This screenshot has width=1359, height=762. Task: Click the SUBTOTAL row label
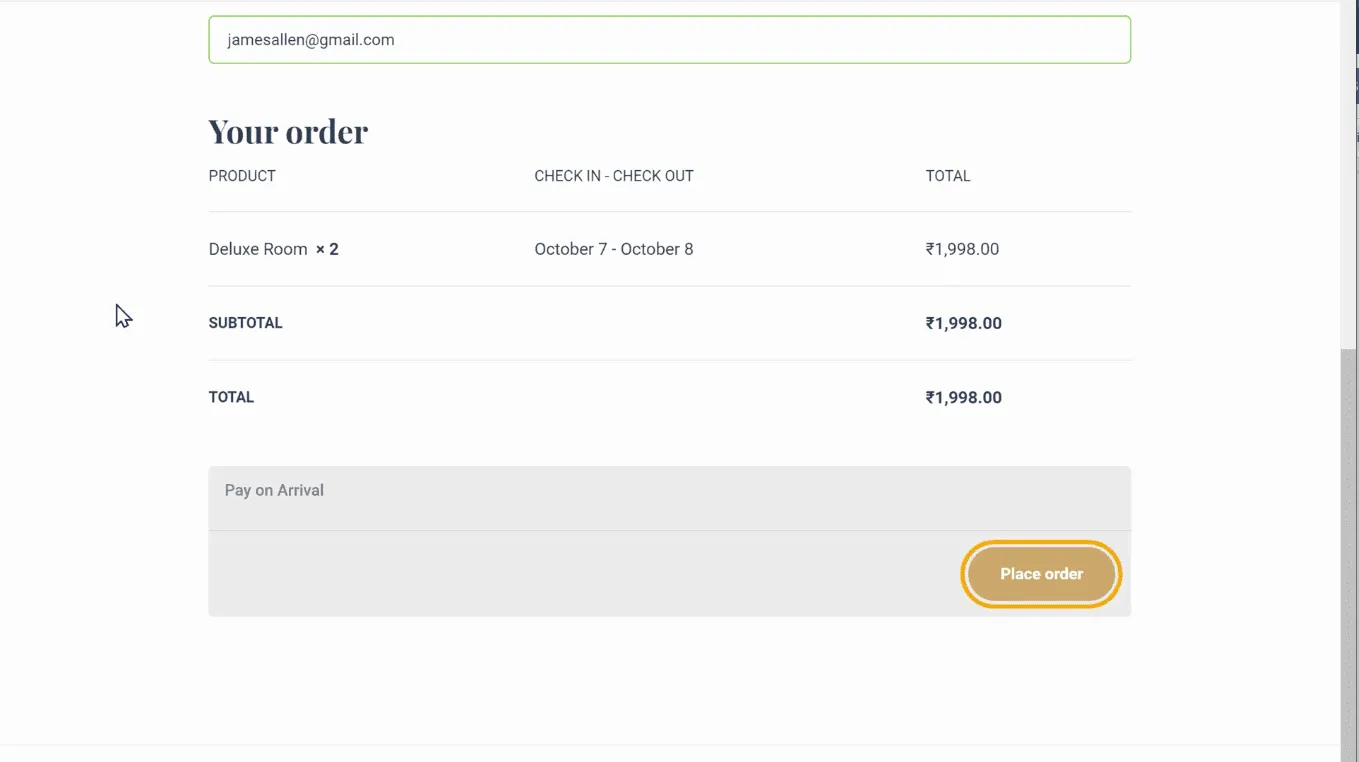click(x=245, y=323)
